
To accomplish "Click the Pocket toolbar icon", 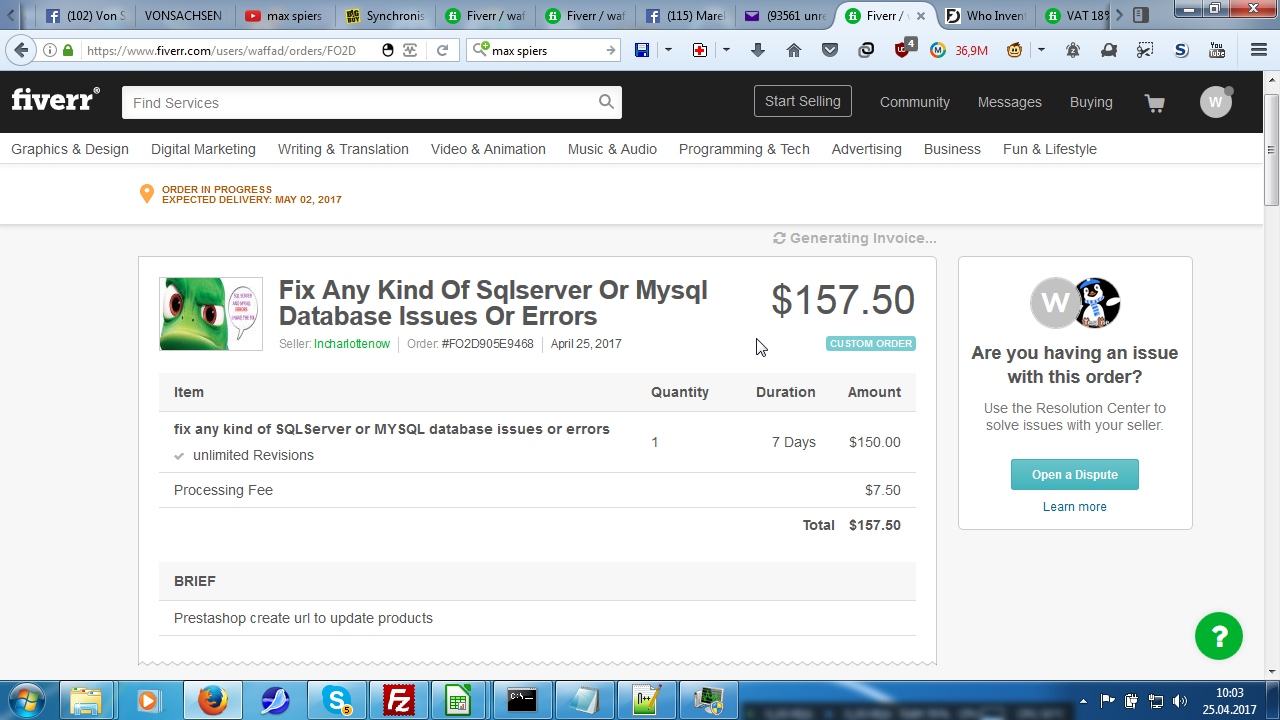I will click(830, 50).
